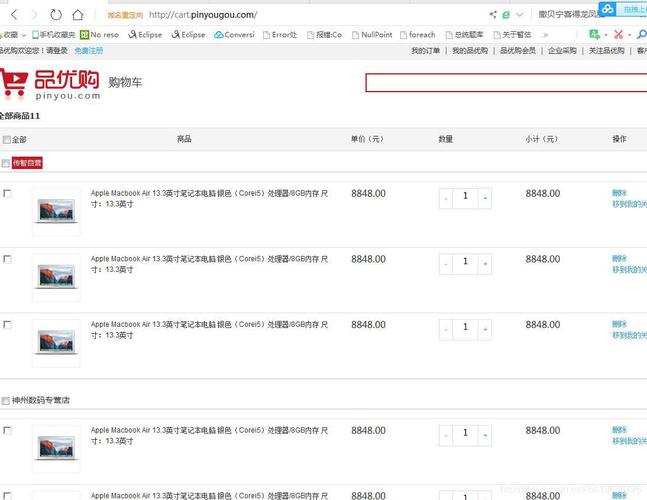The width and height of the screenshot is (647, 500).
Task: Delete the first item under 神州数码专营店
Action: point(619,430)
